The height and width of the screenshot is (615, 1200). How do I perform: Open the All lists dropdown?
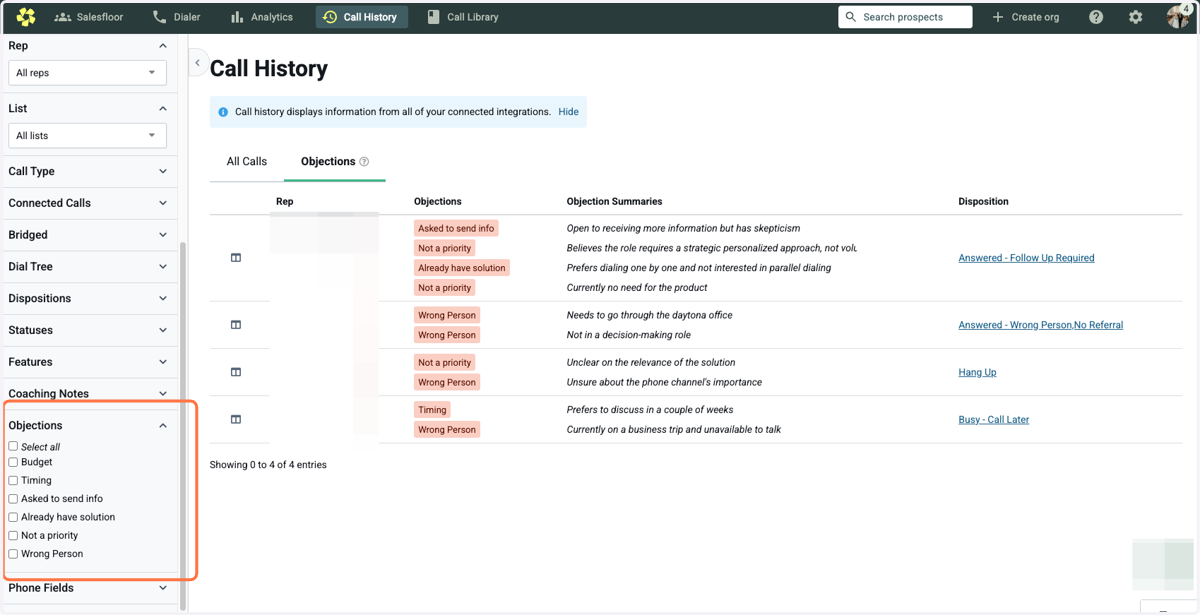(87, 136)
